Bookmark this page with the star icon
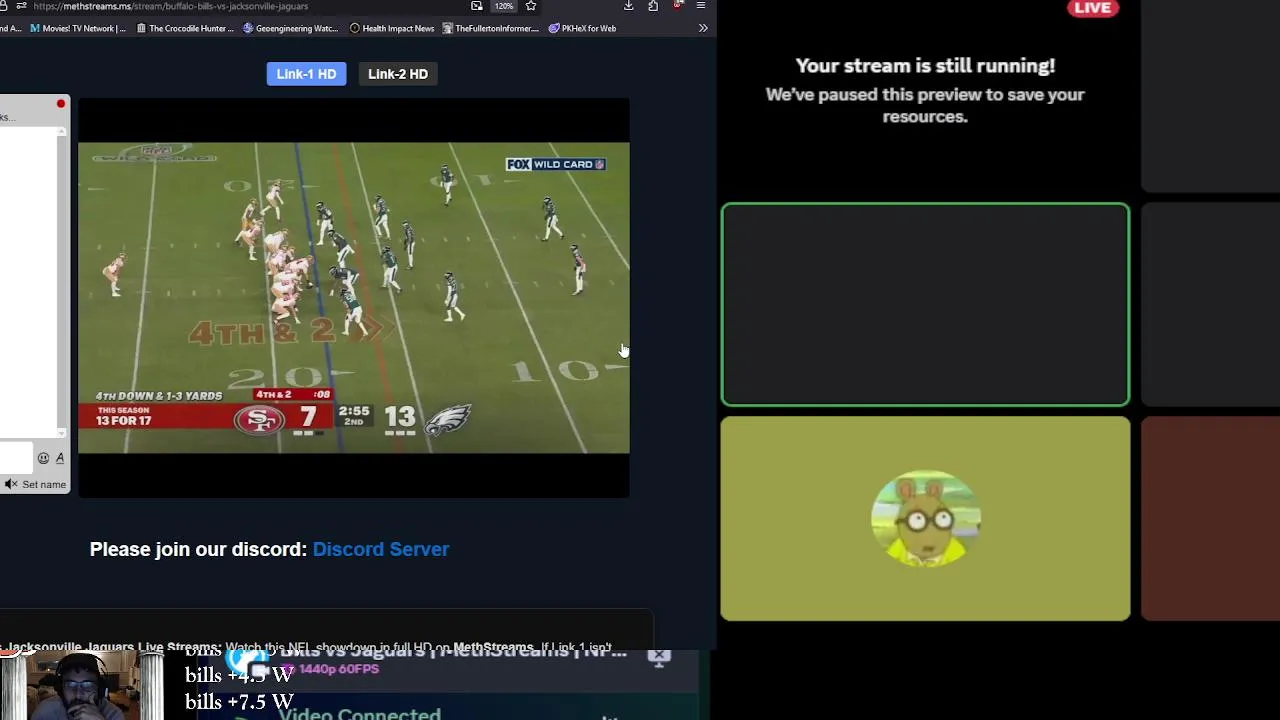The width and height of the screenshot is (1280, 720). 531,6
